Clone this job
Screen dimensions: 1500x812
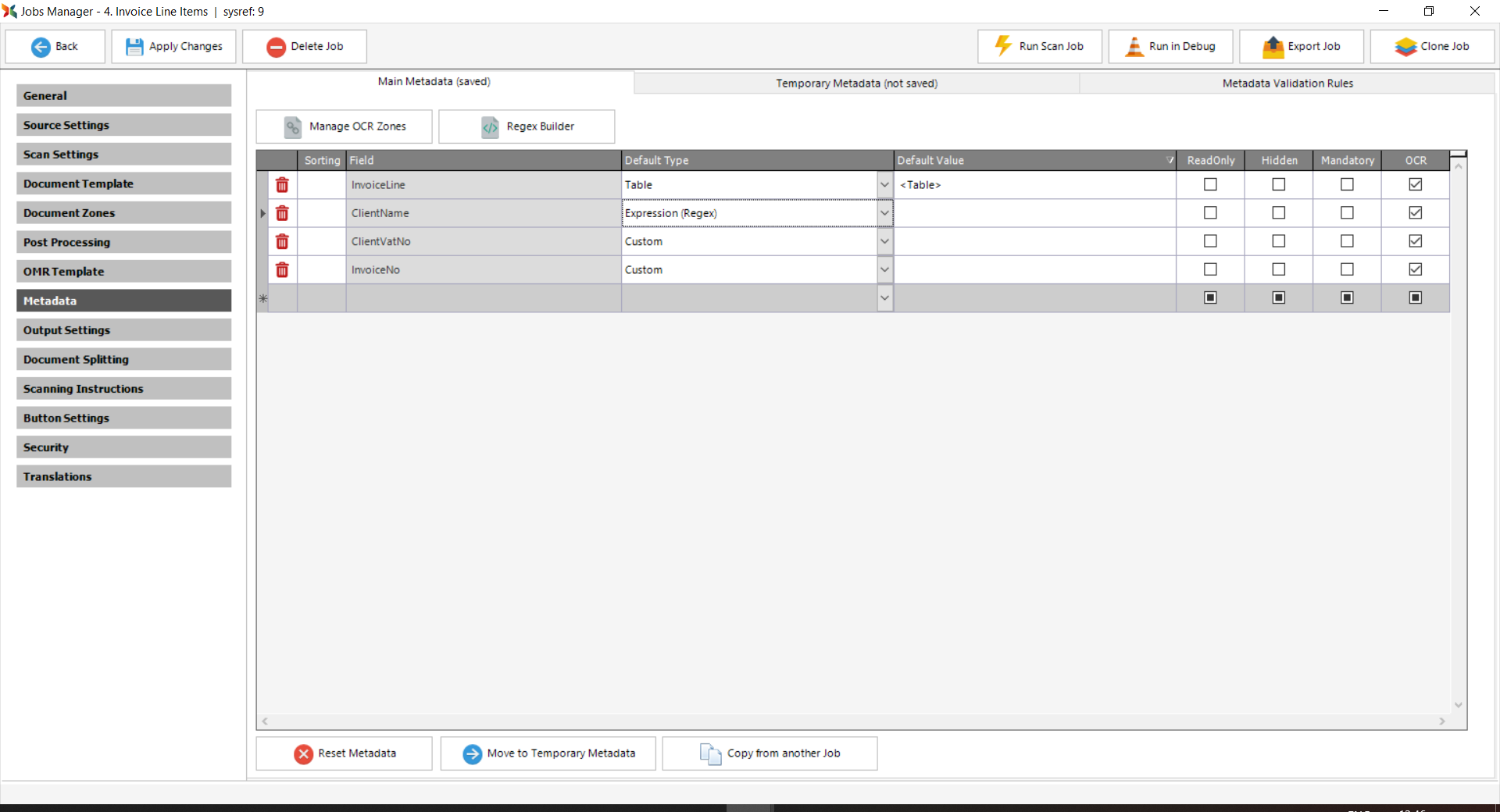point(1432,47)
